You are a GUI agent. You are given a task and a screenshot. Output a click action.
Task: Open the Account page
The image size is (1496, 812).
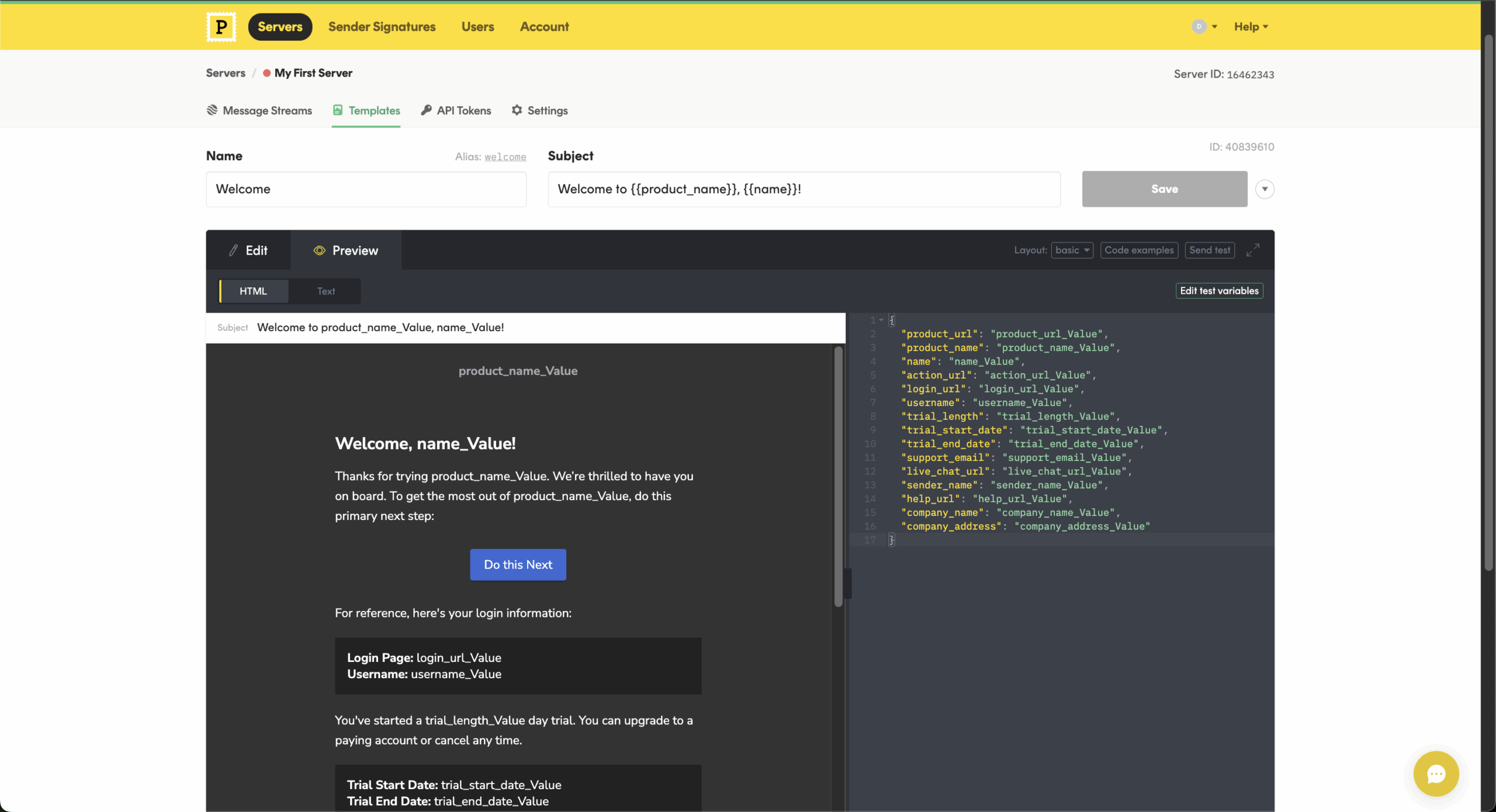point(544,27)
